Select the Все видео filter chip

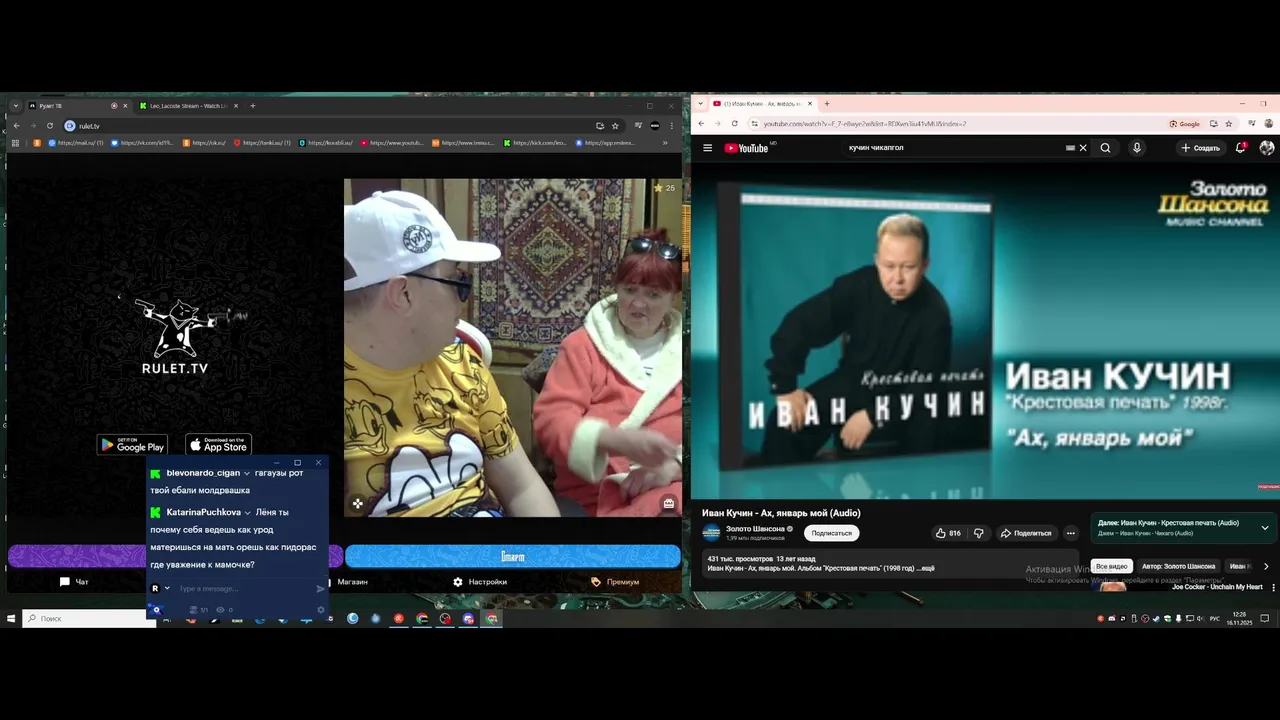(x=1111, y=566)
